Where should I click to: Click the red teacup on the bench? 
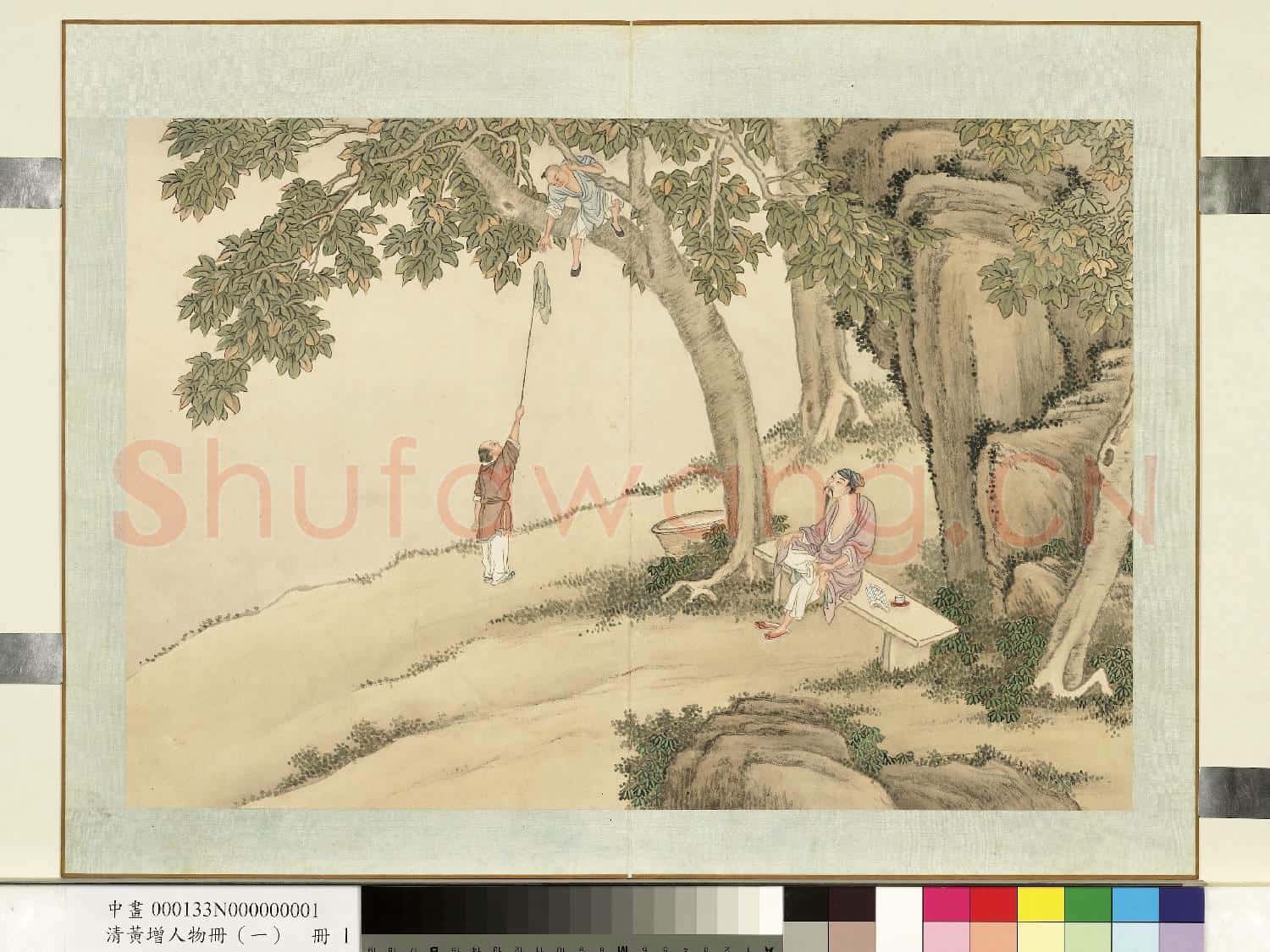[899, 599]
